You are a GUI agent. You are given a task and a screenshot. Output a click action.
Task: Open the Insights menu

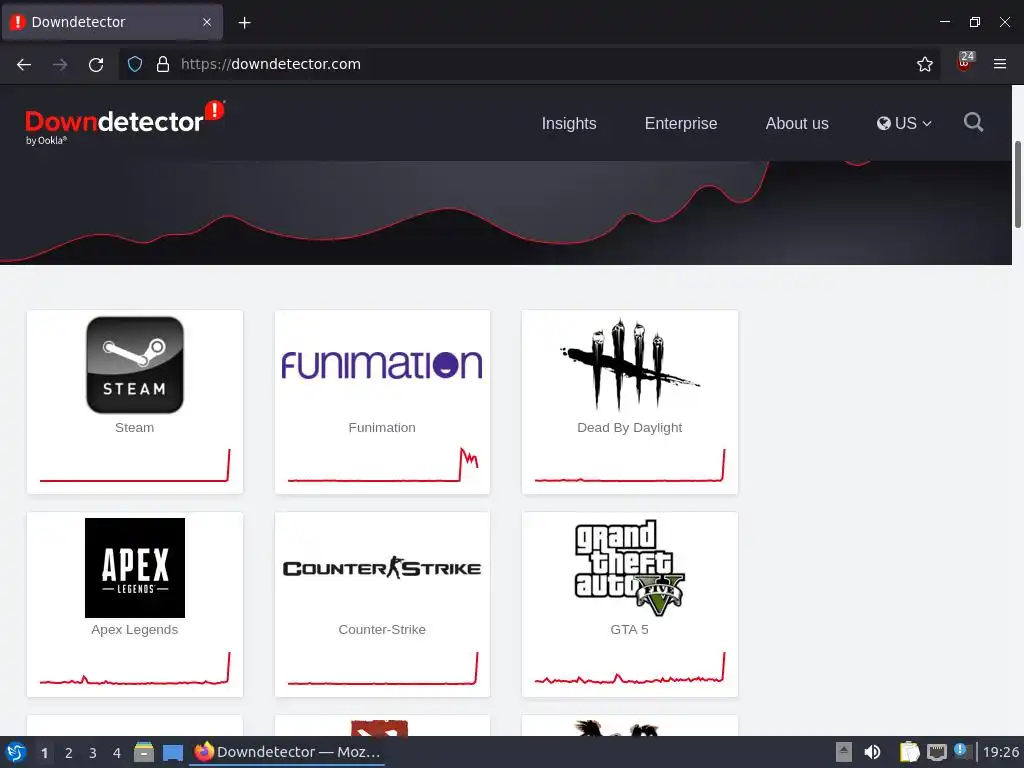coord(569,123)
